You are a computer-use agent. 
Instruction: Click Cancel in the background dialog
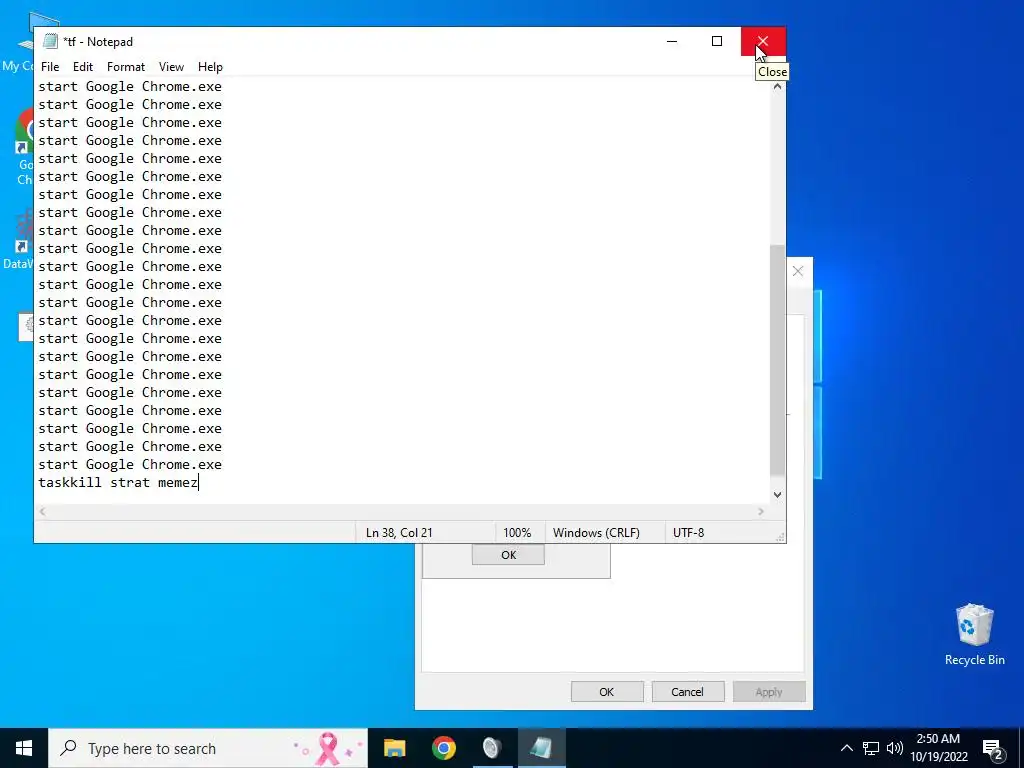[x=688, y=692]
